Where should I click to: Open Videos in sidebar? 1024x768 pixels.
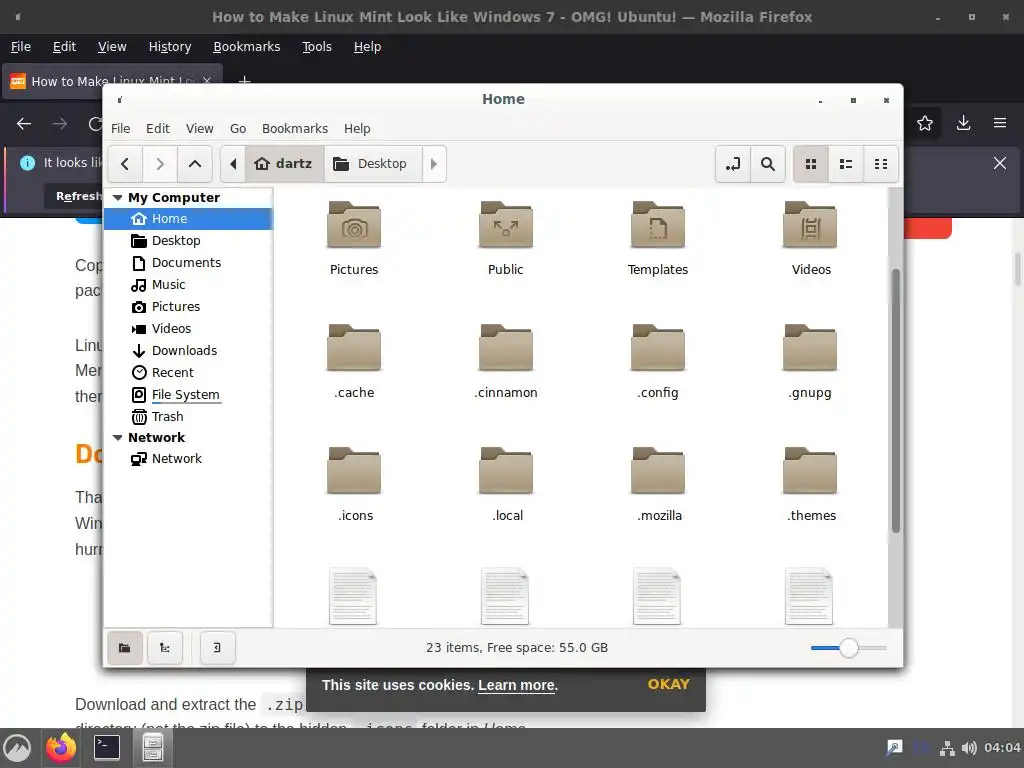point(188,328)
